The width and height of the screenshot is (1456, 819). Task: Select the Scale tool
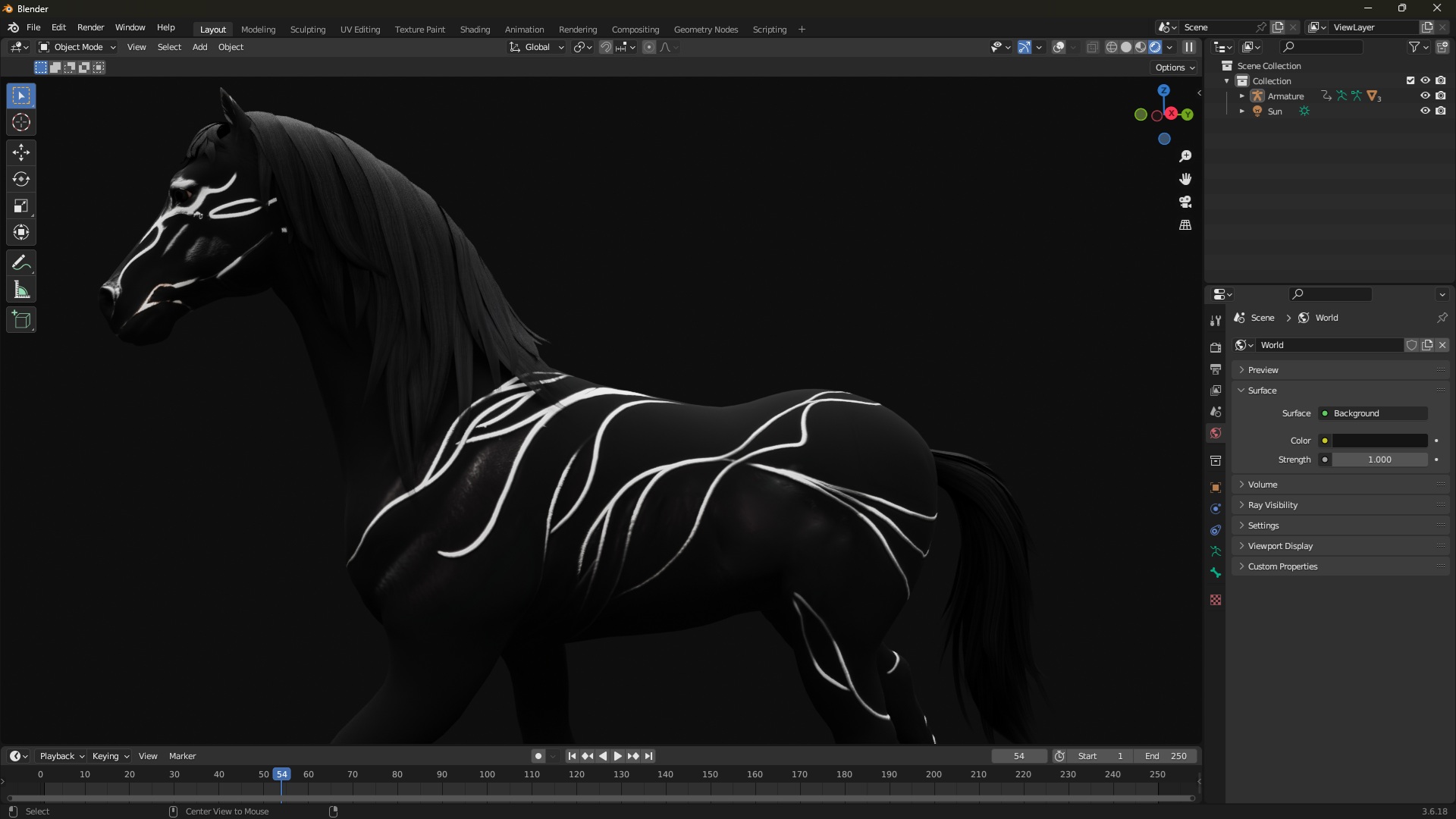21,206
